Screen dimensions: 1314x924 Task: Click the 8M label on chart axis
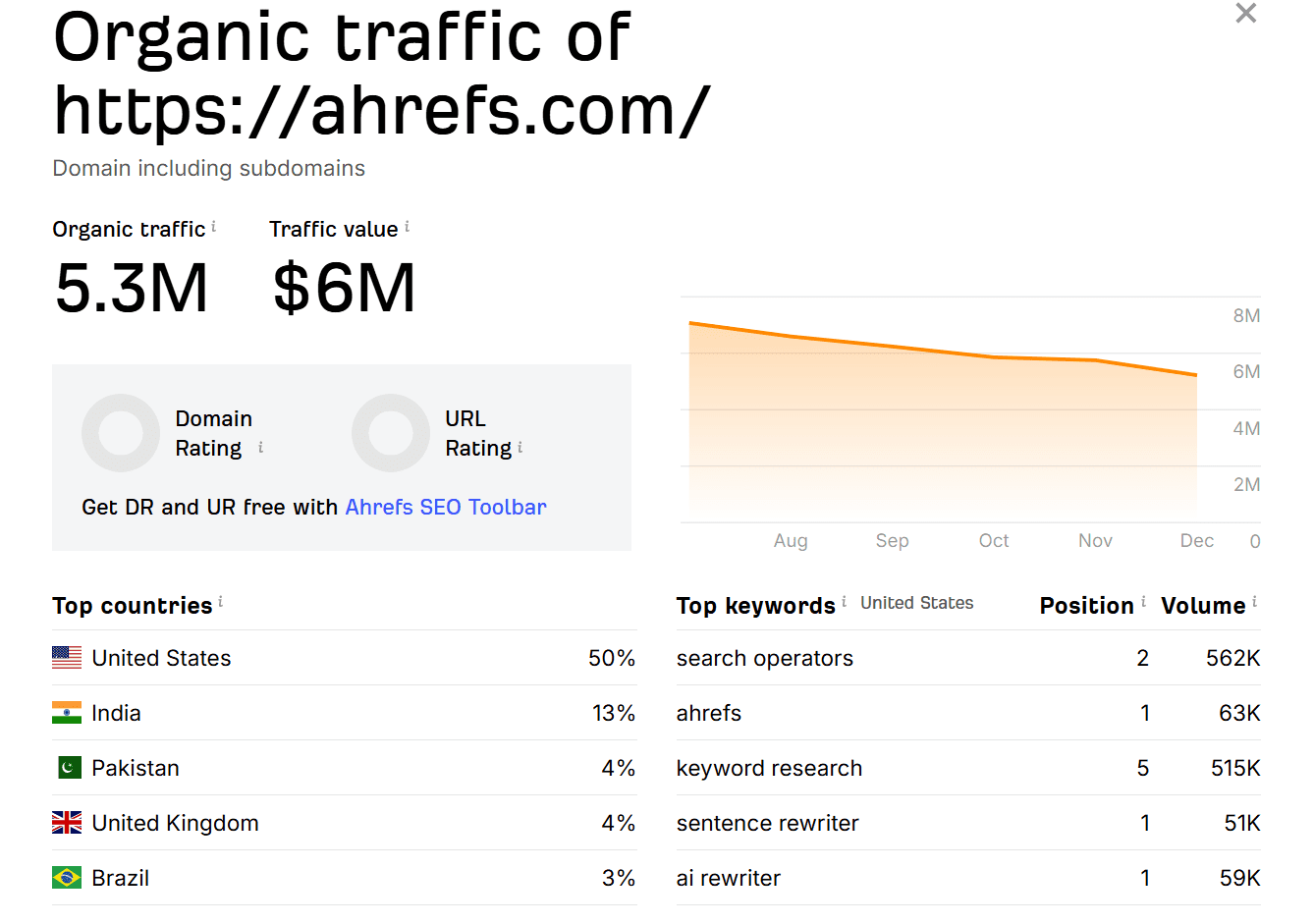1246,315
